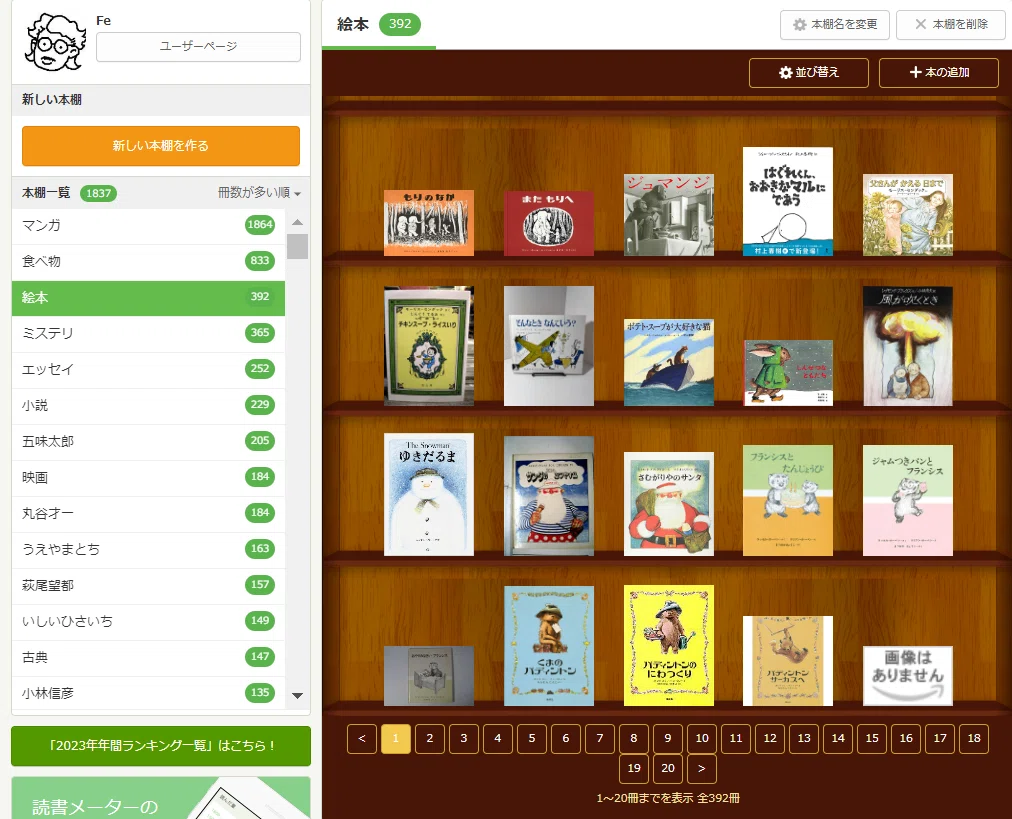Click the bookshelf list scrollbar thumb
Image resolution: width=1012 pixels, height=819 pixels.
point(298,247)
